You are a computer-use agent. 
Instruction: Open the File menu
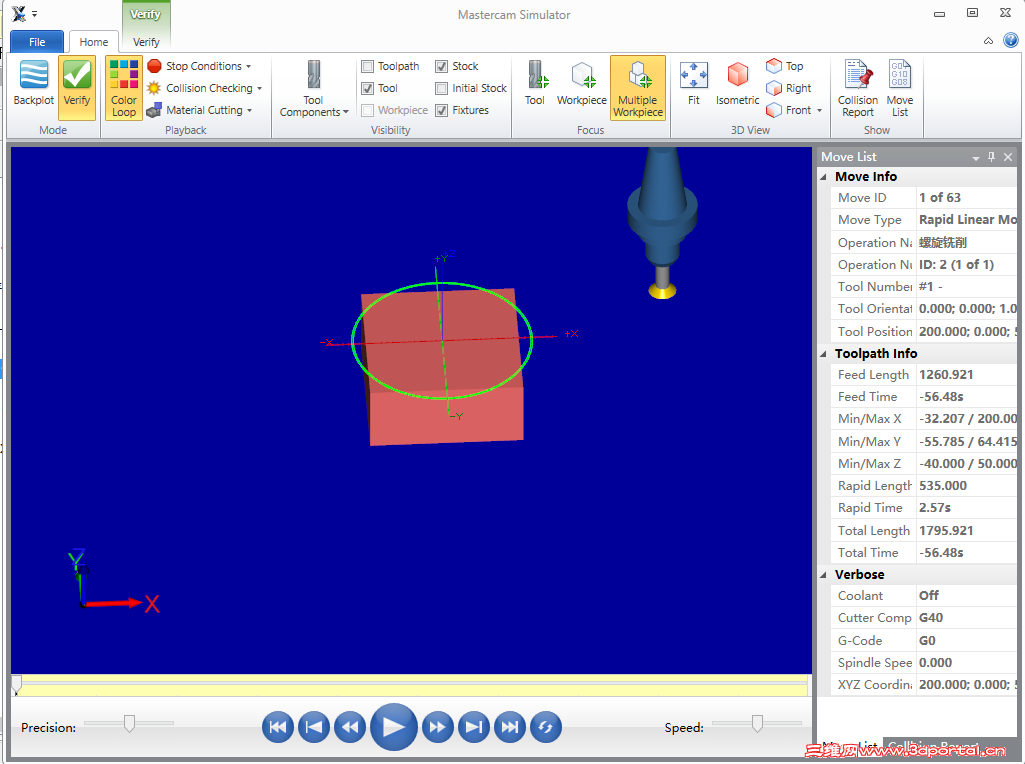pyautogui.click(x=37, y=42)
